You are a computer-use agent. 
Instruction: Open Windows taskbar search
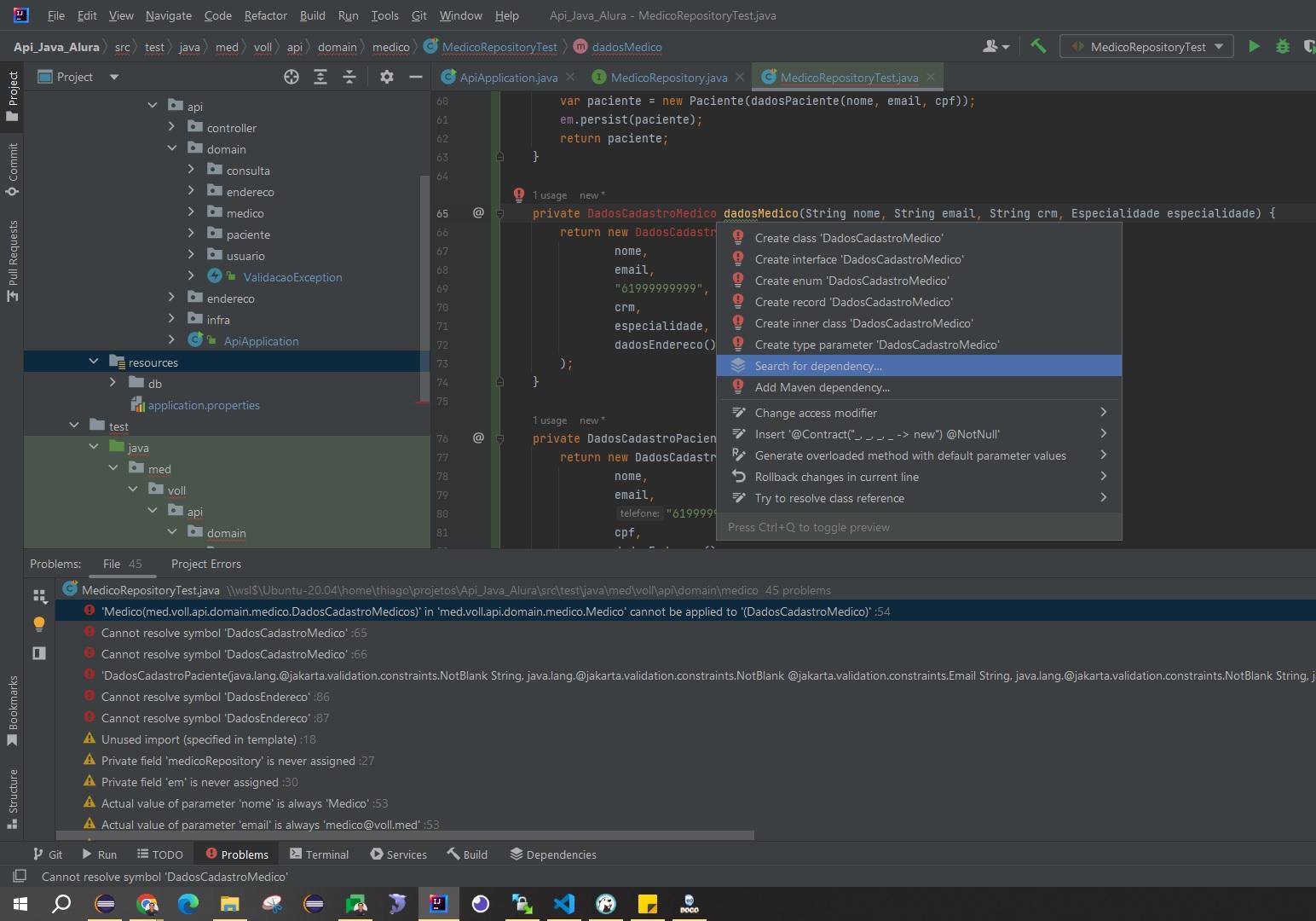[x=61, y=904]
